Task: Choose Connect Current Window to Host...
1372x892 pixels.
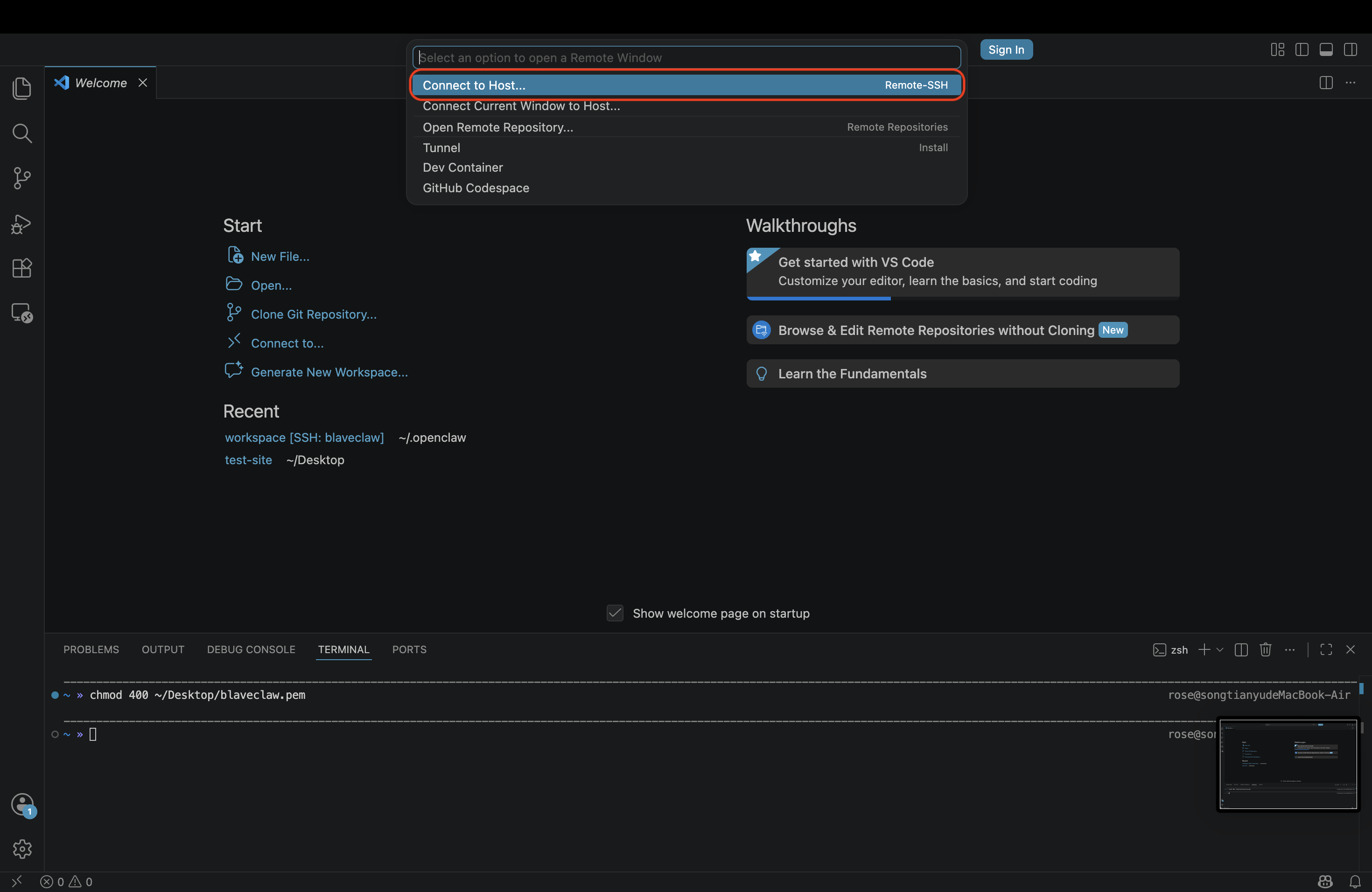Action: [x=686, y=105]
